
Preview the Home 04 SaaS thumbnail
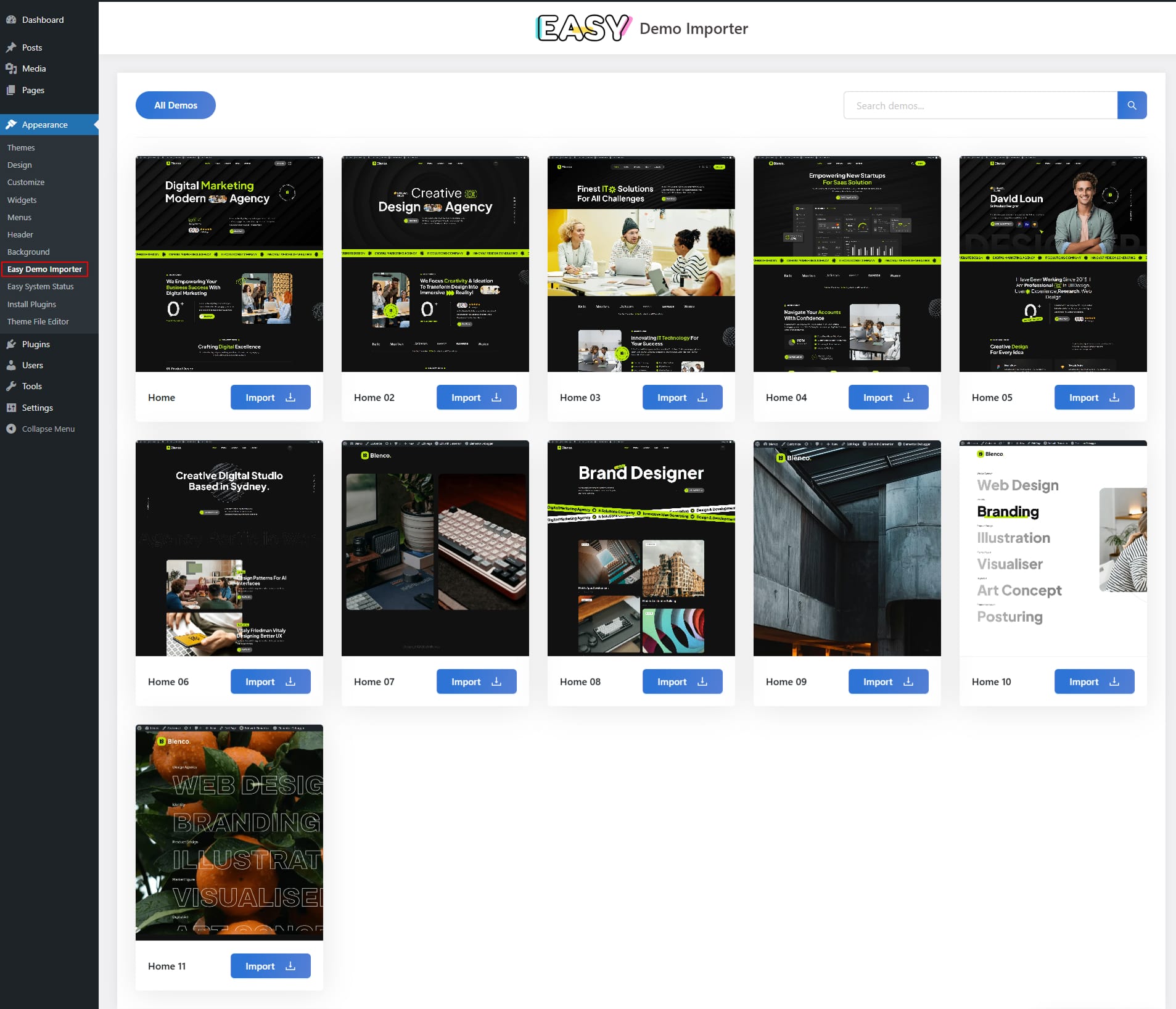847,264
